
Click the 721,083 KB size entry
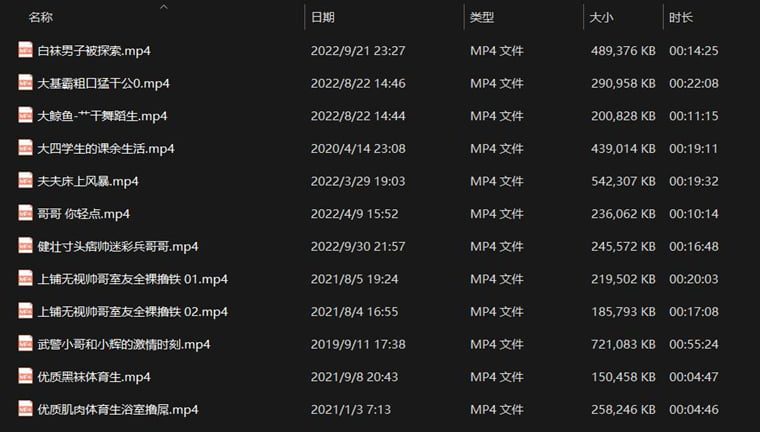623,344
